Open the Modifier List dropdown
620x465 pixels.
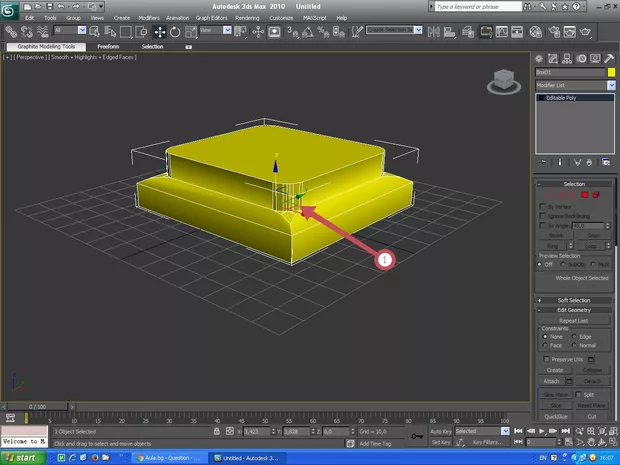573,86
